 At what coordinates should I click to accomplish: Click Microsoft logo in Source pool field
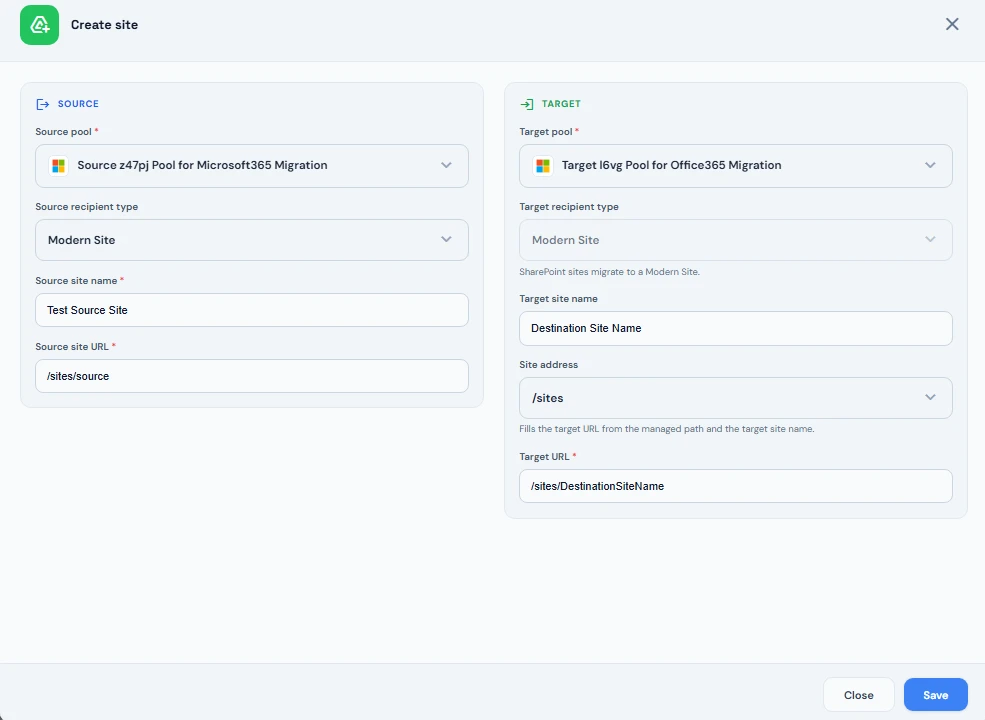(x=58, y=166)
